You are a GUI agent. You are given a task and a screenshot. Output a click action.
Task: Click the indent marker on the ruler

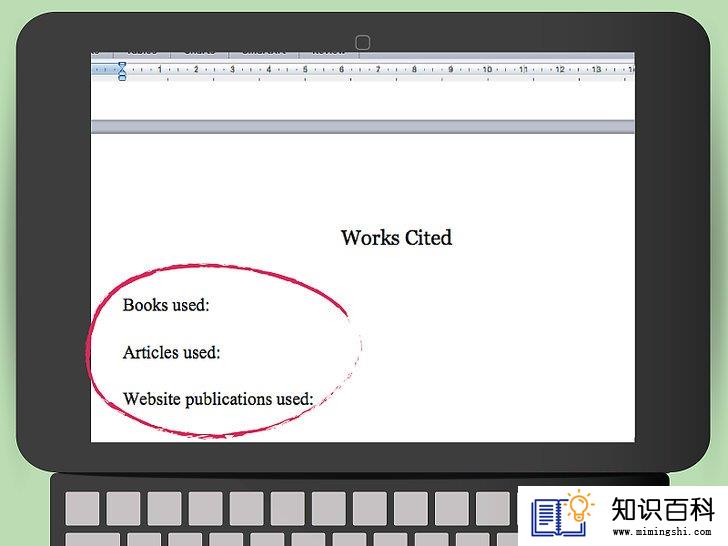122,71
